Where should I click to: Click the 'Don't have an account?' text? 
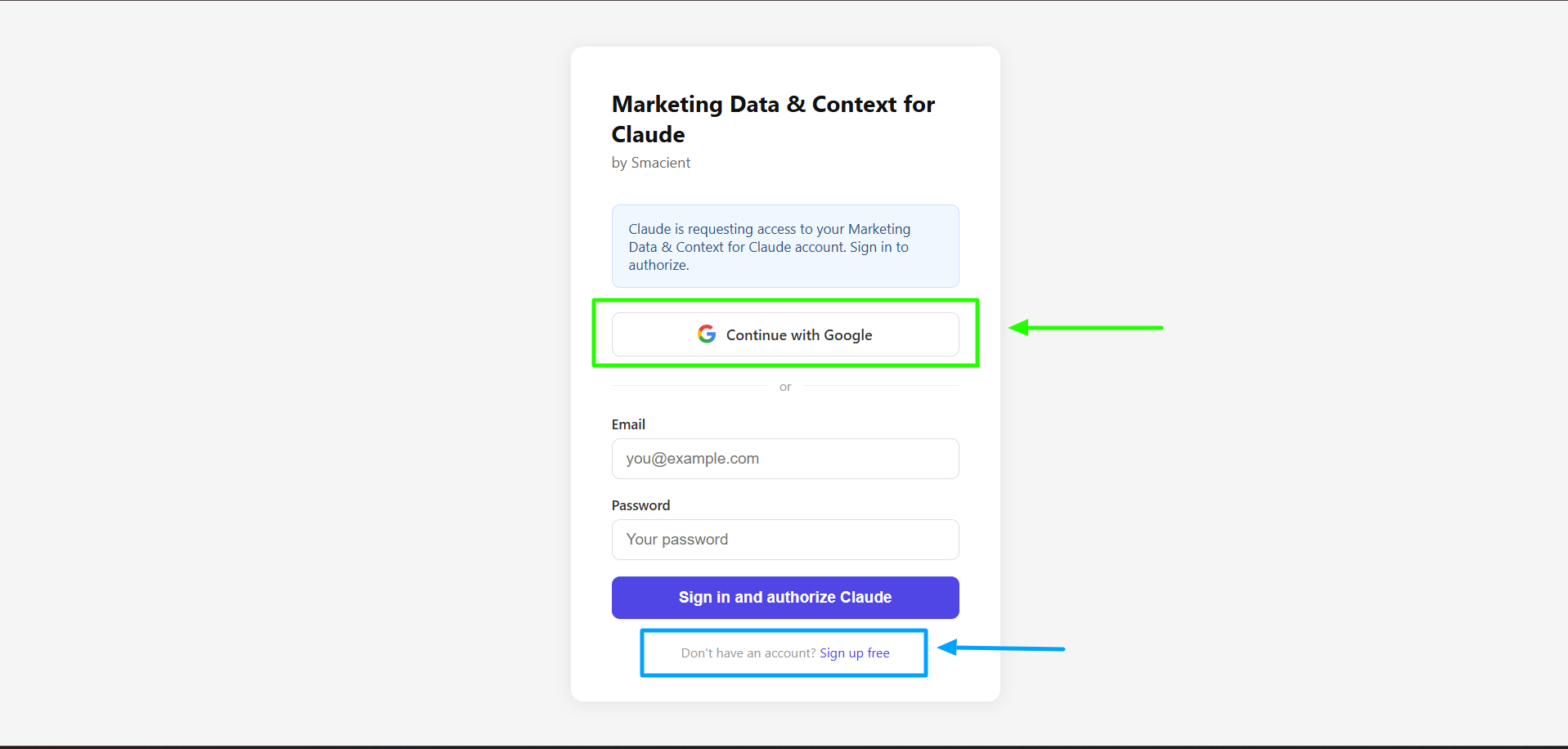point(748,653)
